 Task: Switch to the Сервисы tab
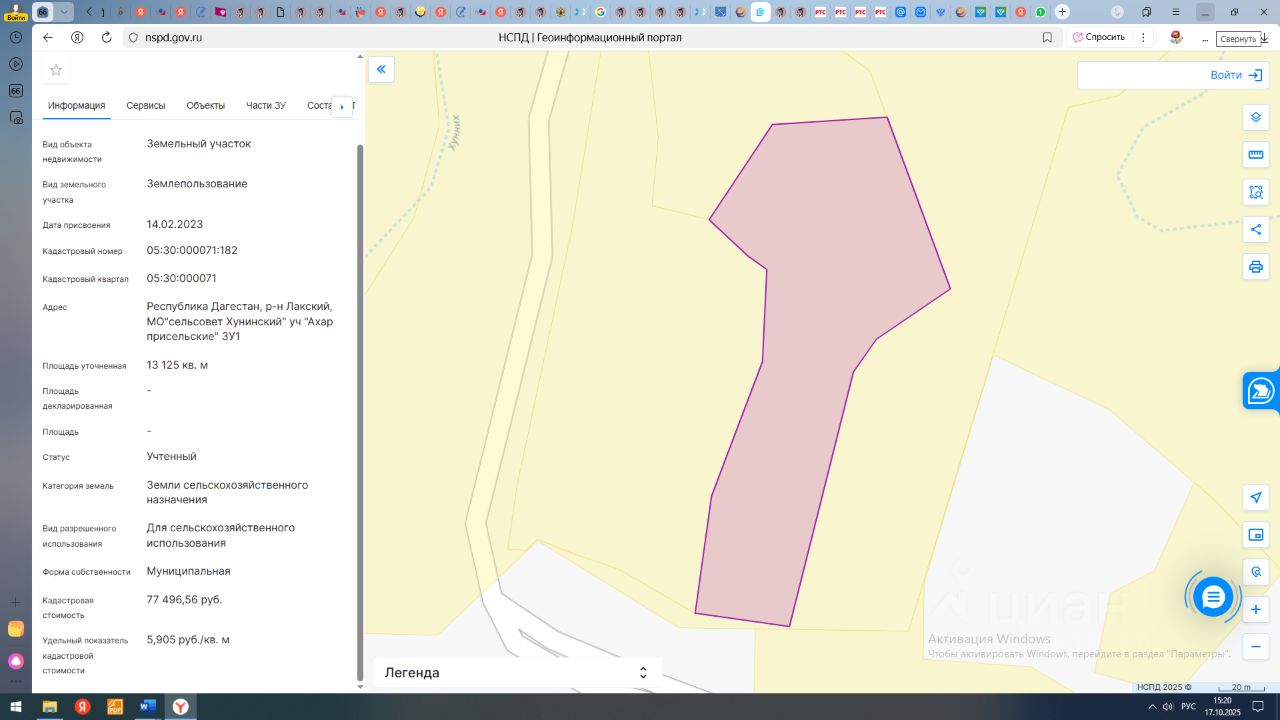coord(146,106)
